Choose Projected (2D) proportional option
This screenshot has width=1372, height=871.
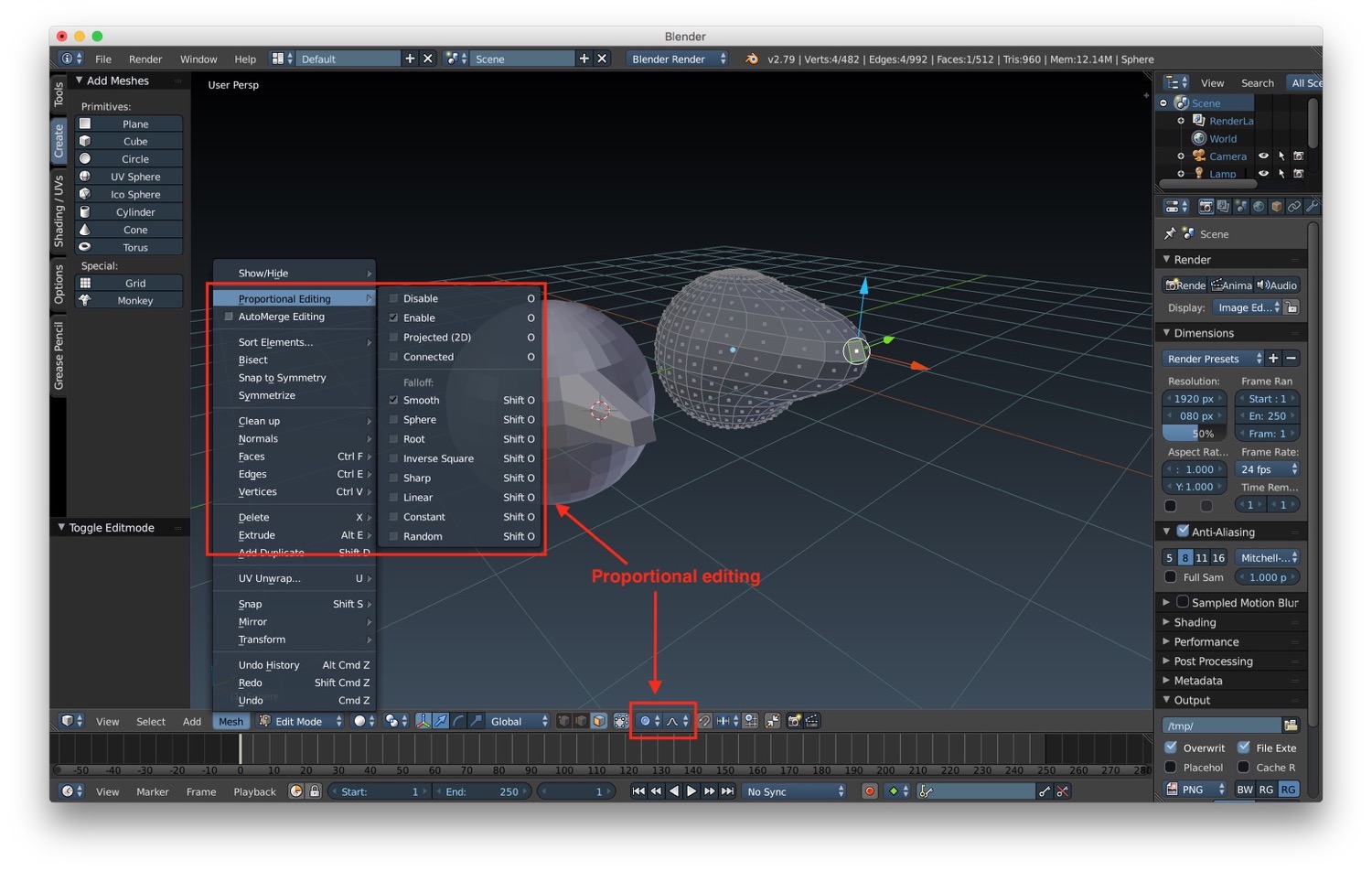click(x=462, y=338)
